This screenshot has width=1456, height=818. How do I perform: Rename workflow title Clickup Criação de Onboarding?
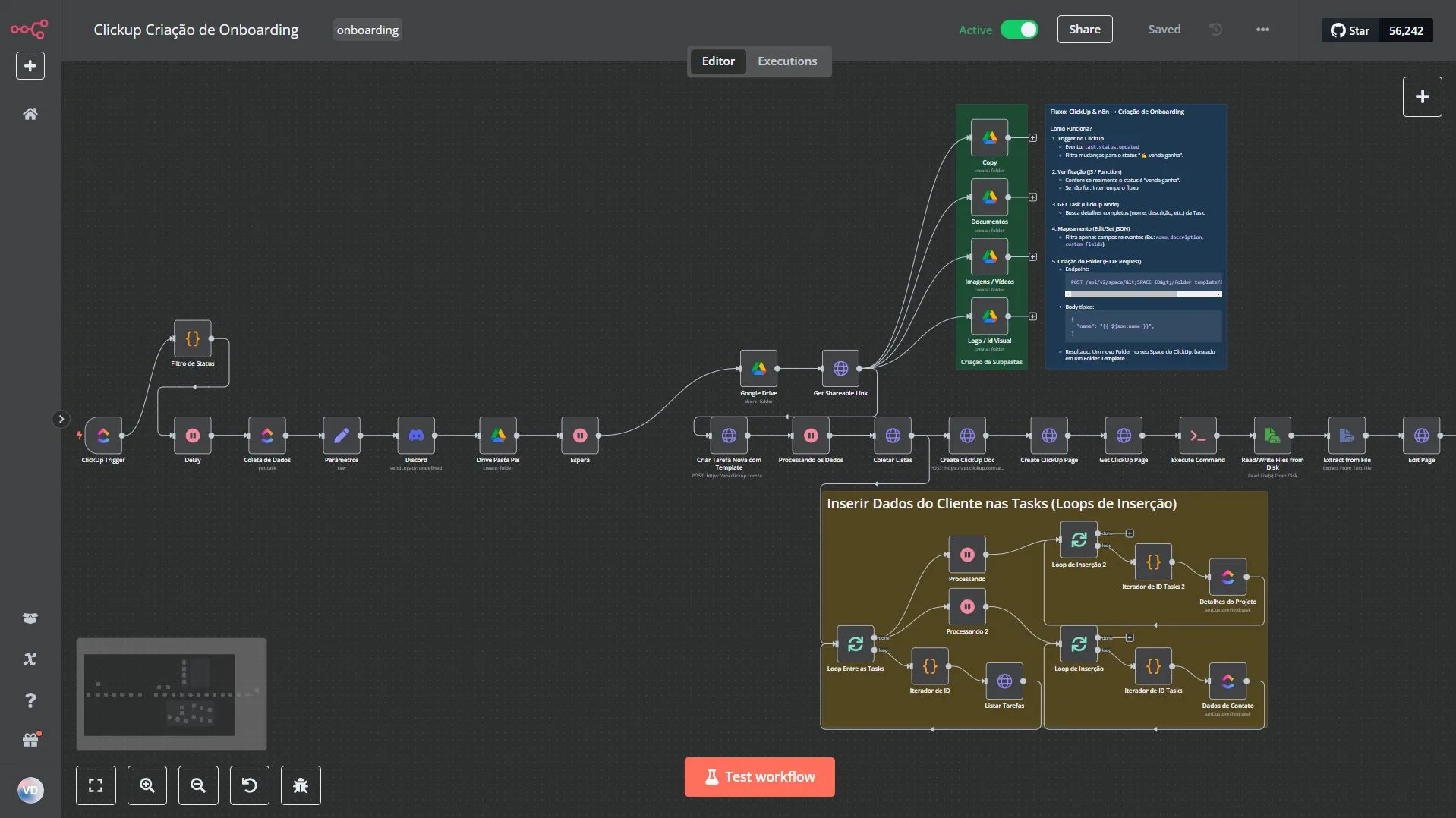tap(196, 30)
